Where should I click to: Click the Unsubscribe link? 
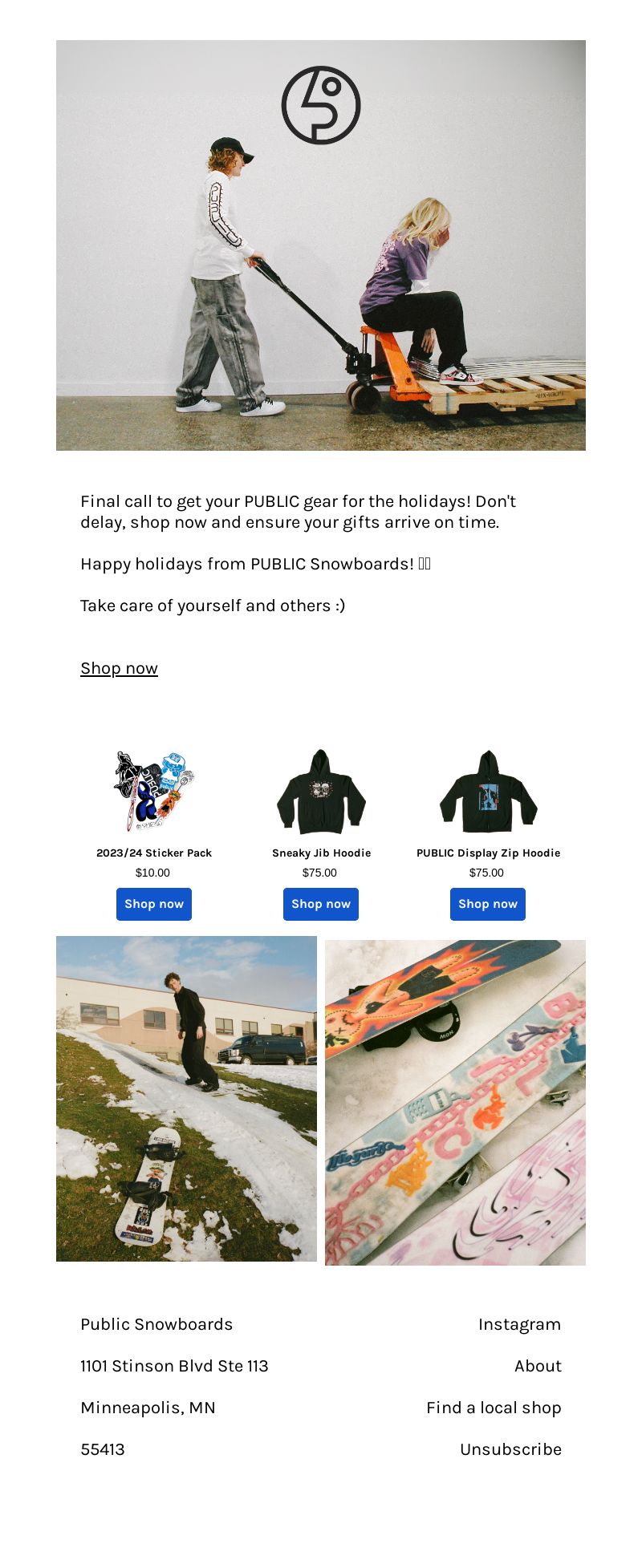510,1449
